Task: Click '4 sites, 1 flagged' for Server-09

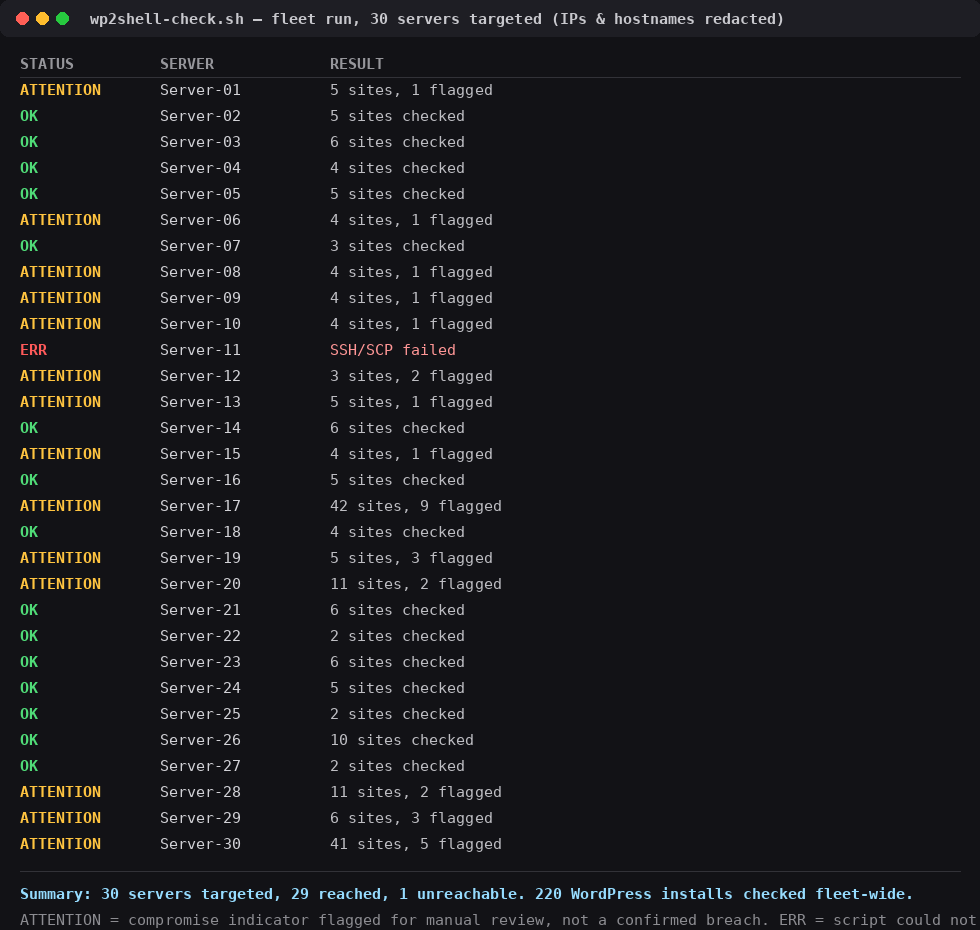Action: click(411, 298)
